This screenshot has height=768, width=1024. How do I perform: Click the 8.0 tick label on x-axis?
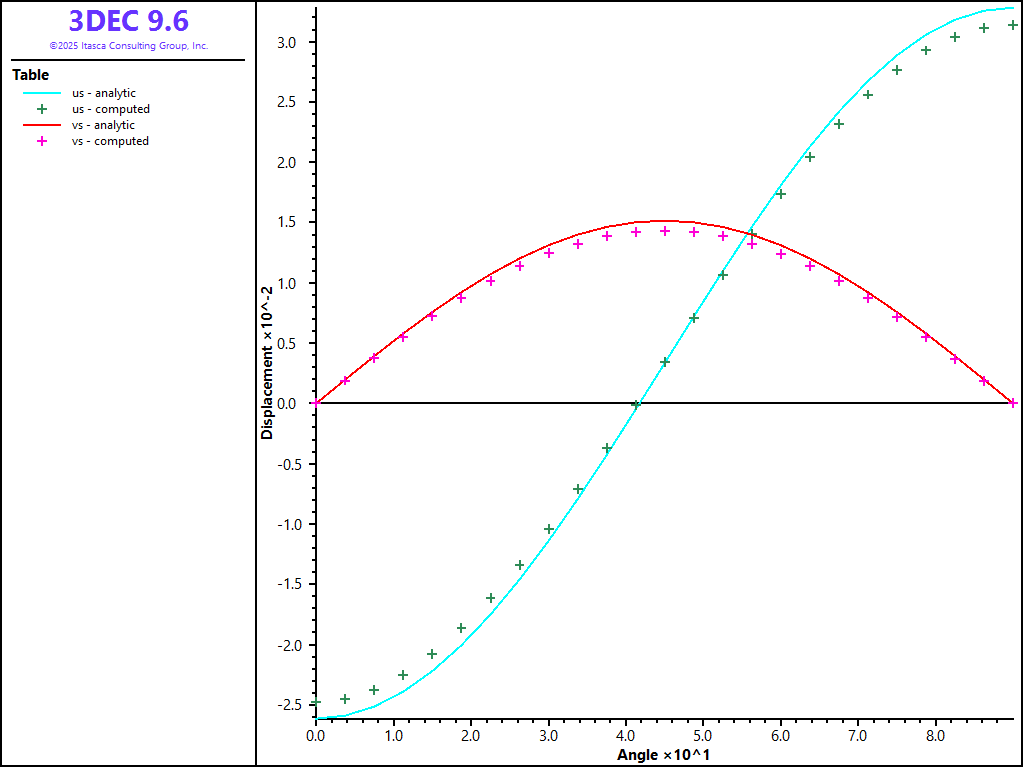[x=935, y=736]
